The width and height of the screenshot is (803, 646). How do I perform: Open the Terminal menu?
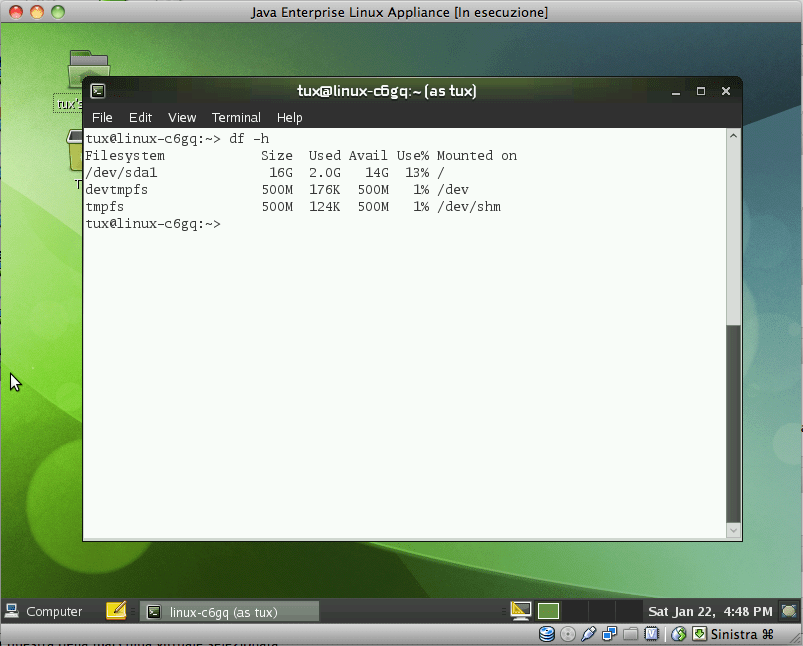click(x=236, y=118)
